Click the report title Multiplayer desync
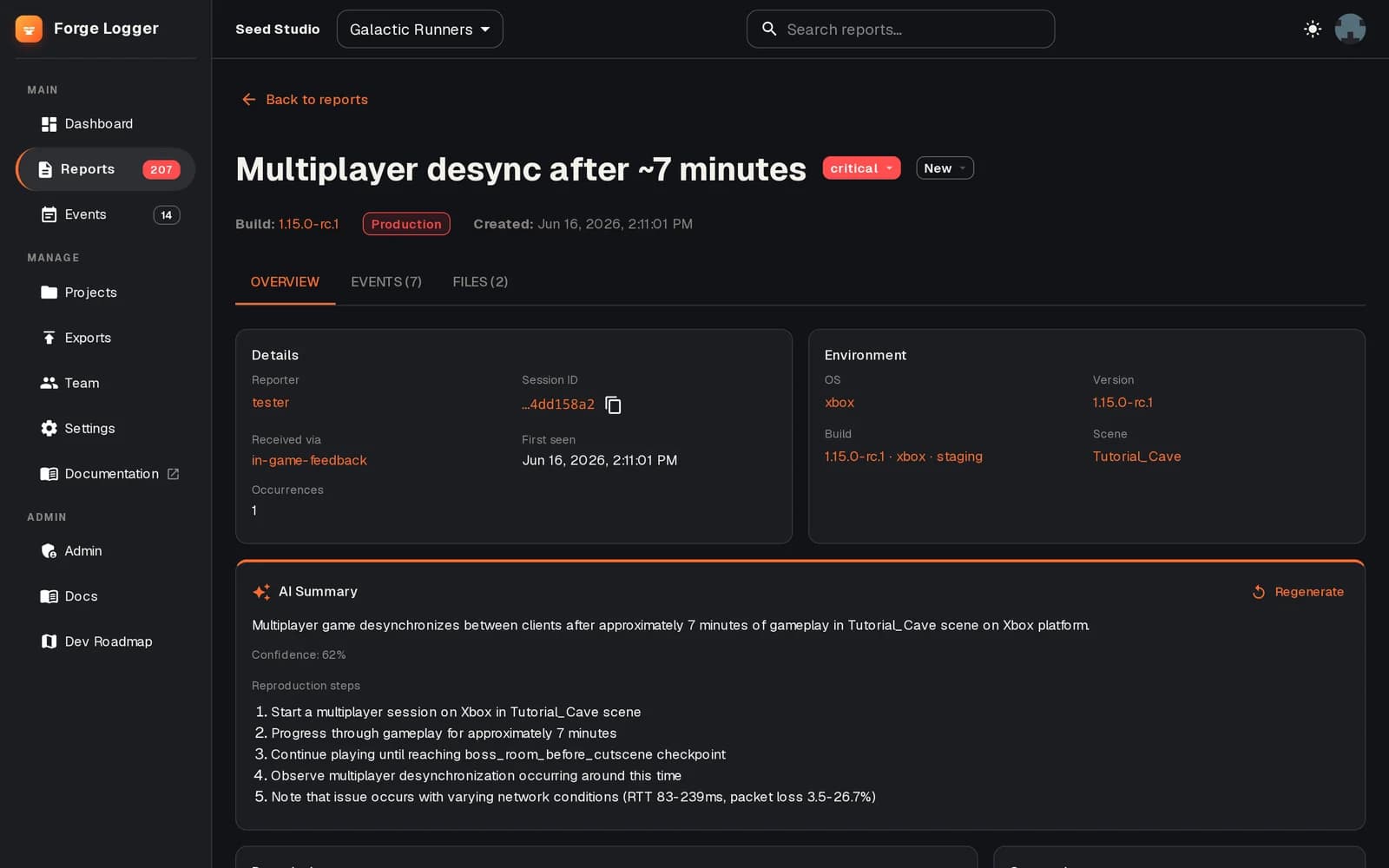The height and width of the screenshot is (868, 1389). point(521,169)
